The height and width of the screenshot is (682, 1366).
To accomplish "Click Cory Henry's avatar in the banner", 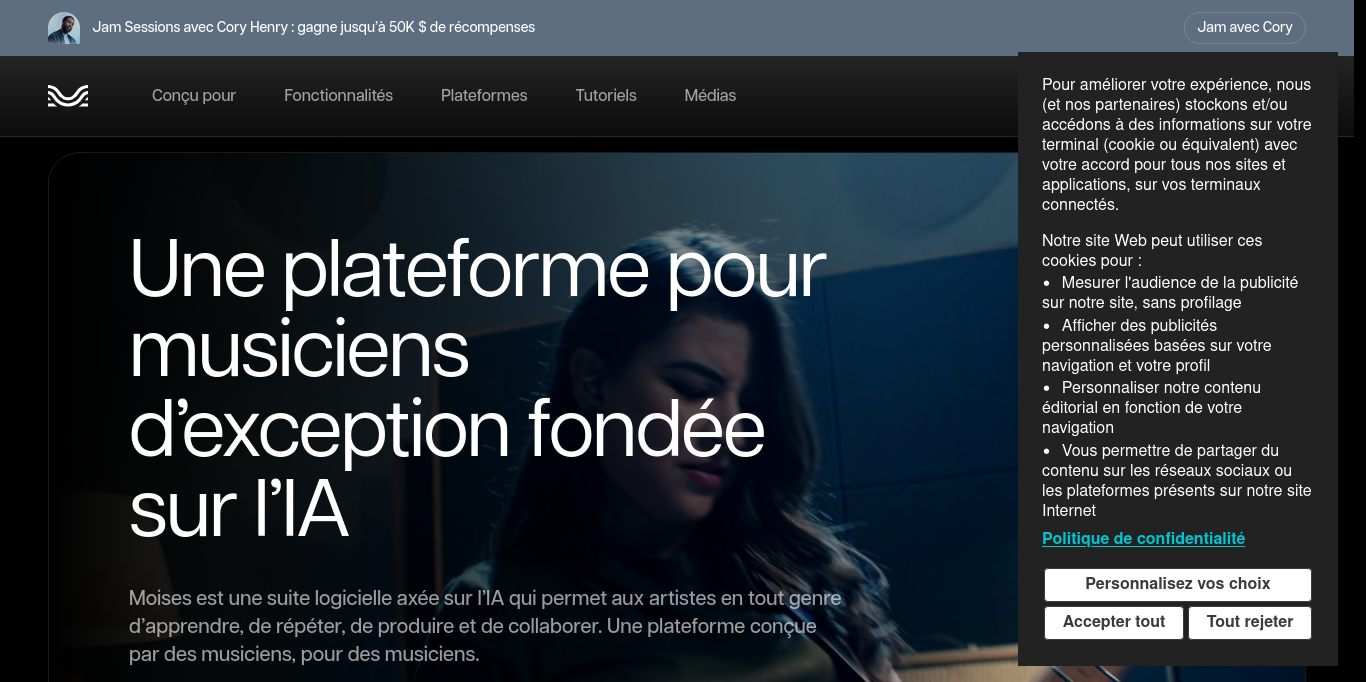I will click(64, 28).
